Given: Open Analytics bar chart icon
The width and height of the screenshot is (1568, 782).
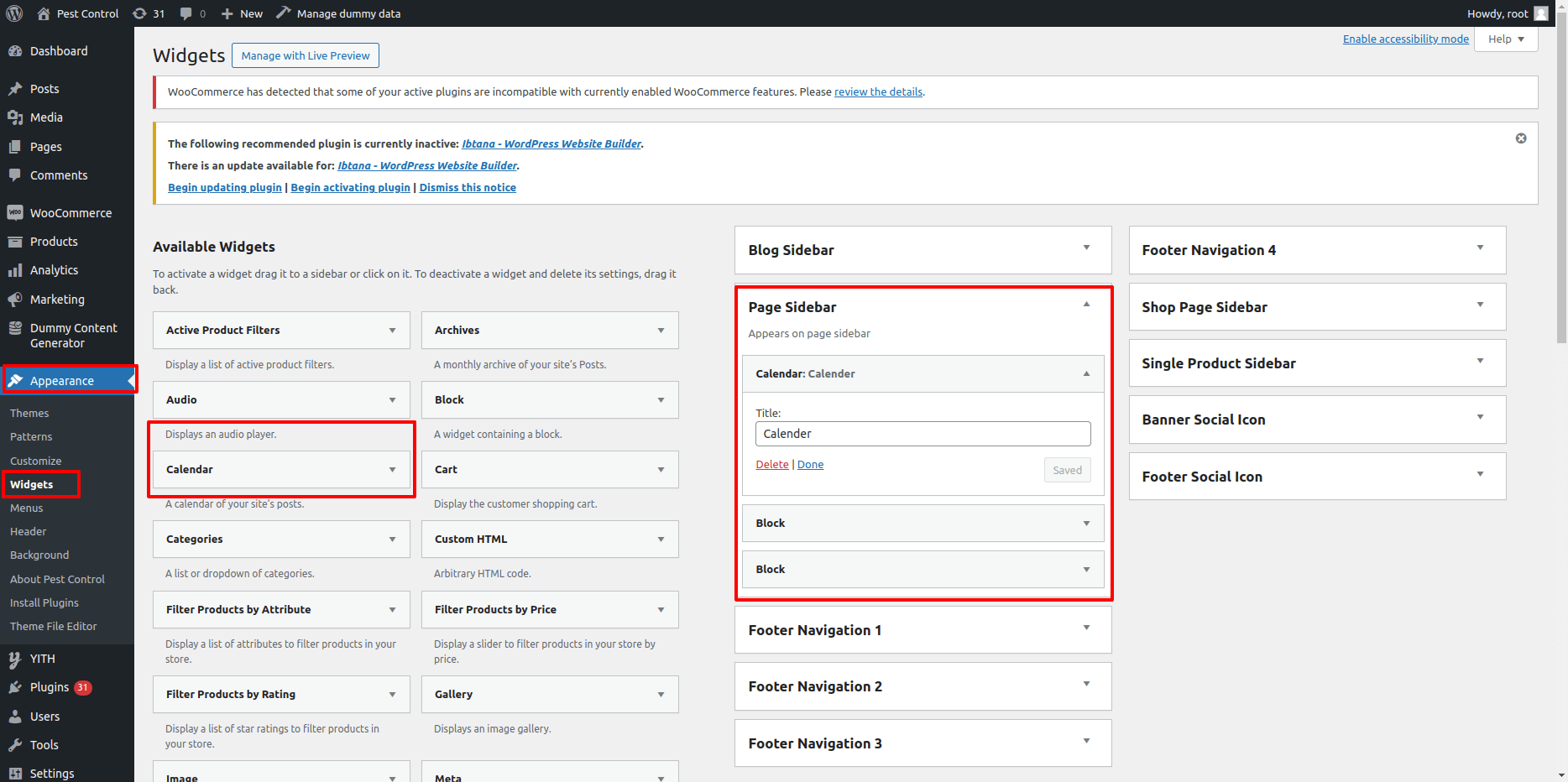Looking at the screenshot, I should tap(15, 270).
